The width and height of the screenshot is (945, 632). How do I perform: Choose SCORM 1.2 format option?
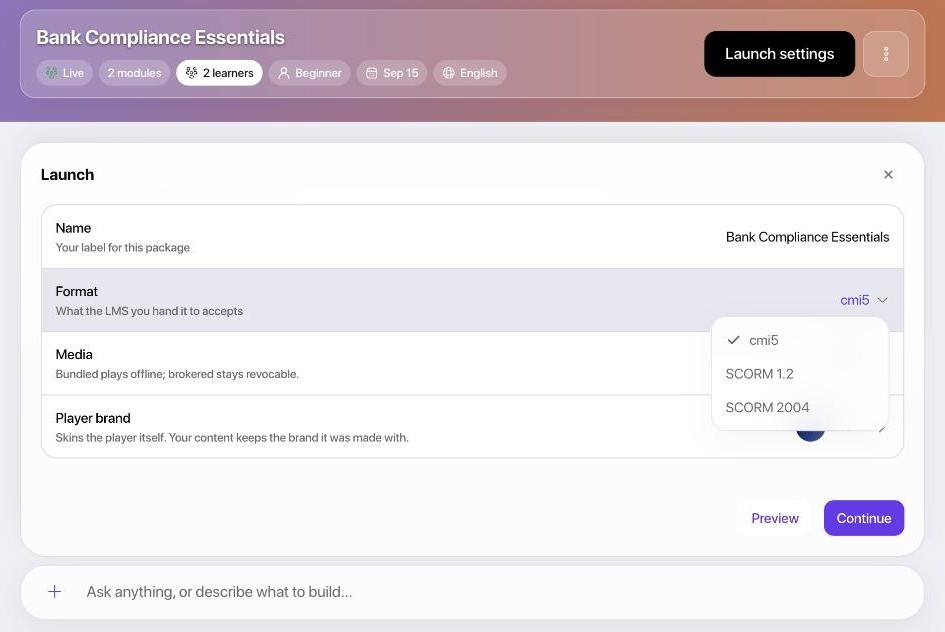(800, 374)
